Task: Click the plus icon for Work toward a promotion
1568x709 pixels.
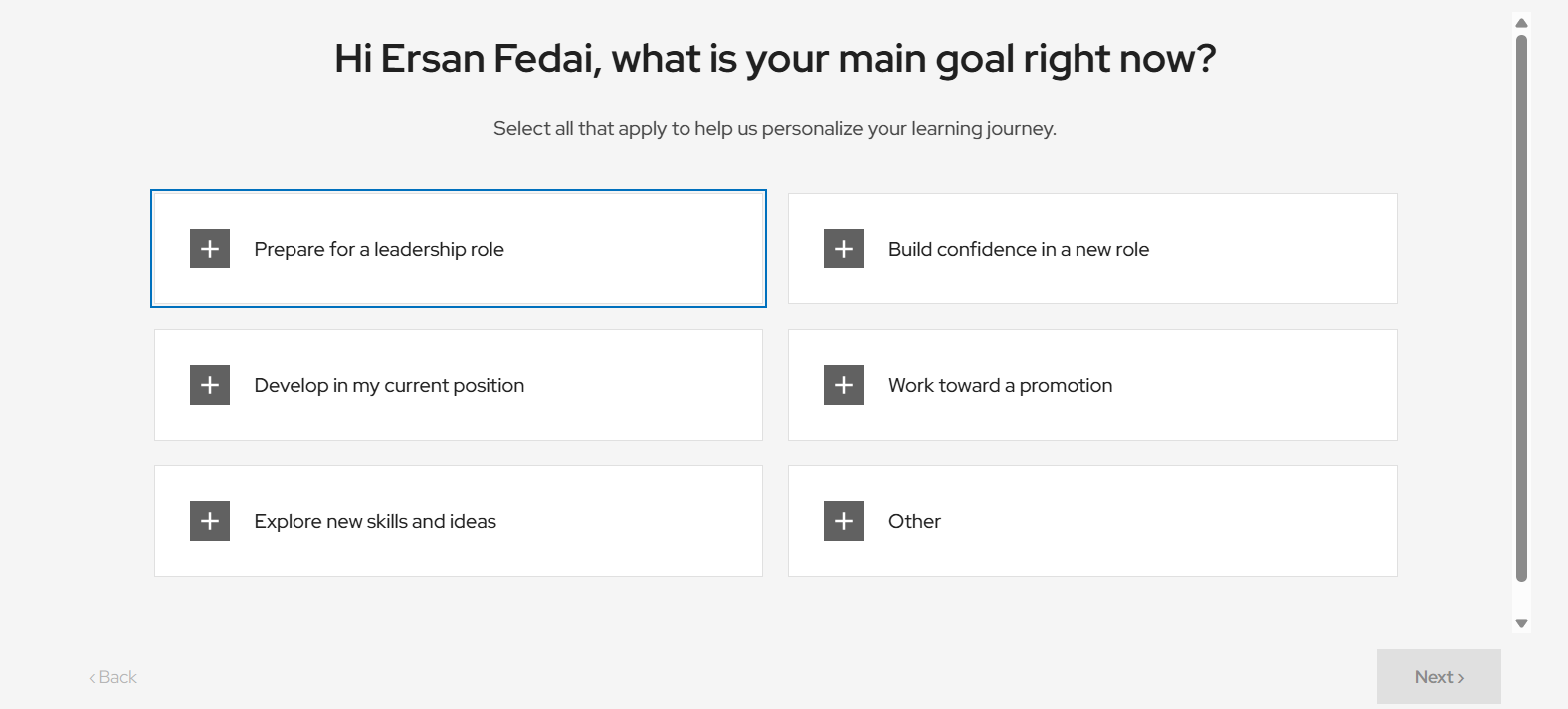Action: click(844, 385)
